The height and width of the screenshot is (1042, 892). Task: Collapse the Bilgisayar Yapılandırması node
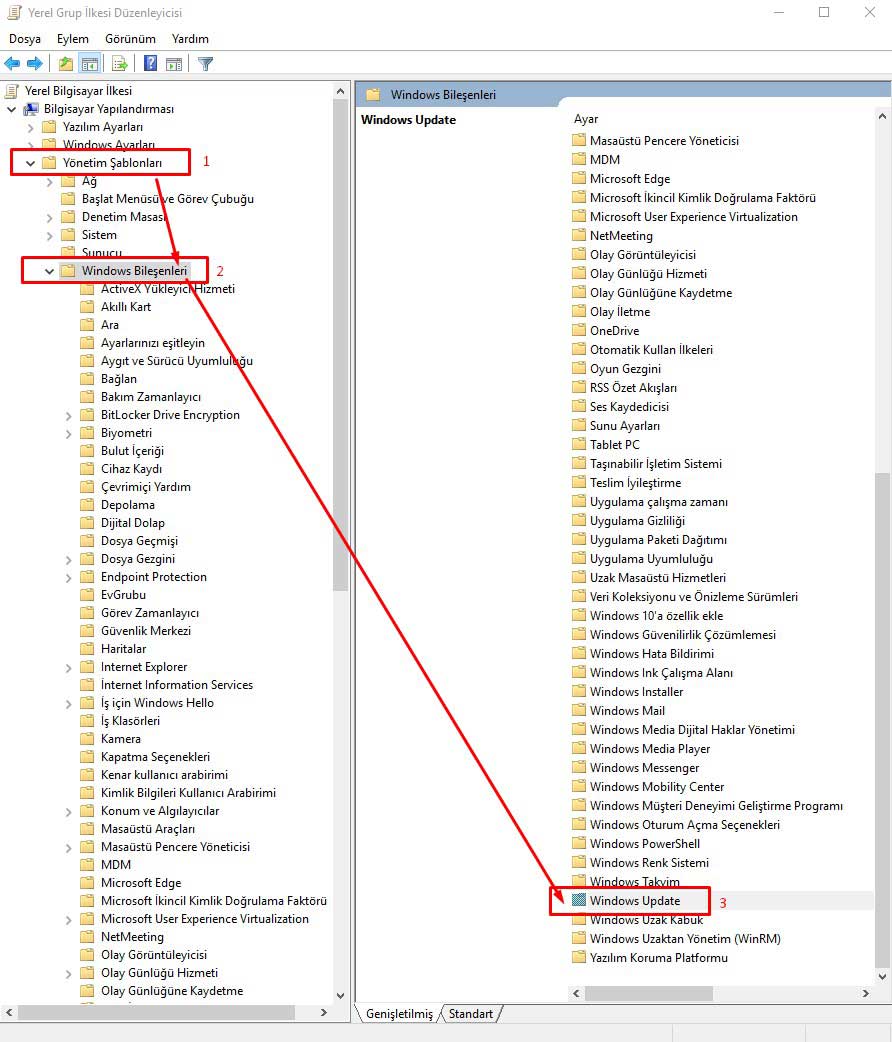click(x=11, y=109)
